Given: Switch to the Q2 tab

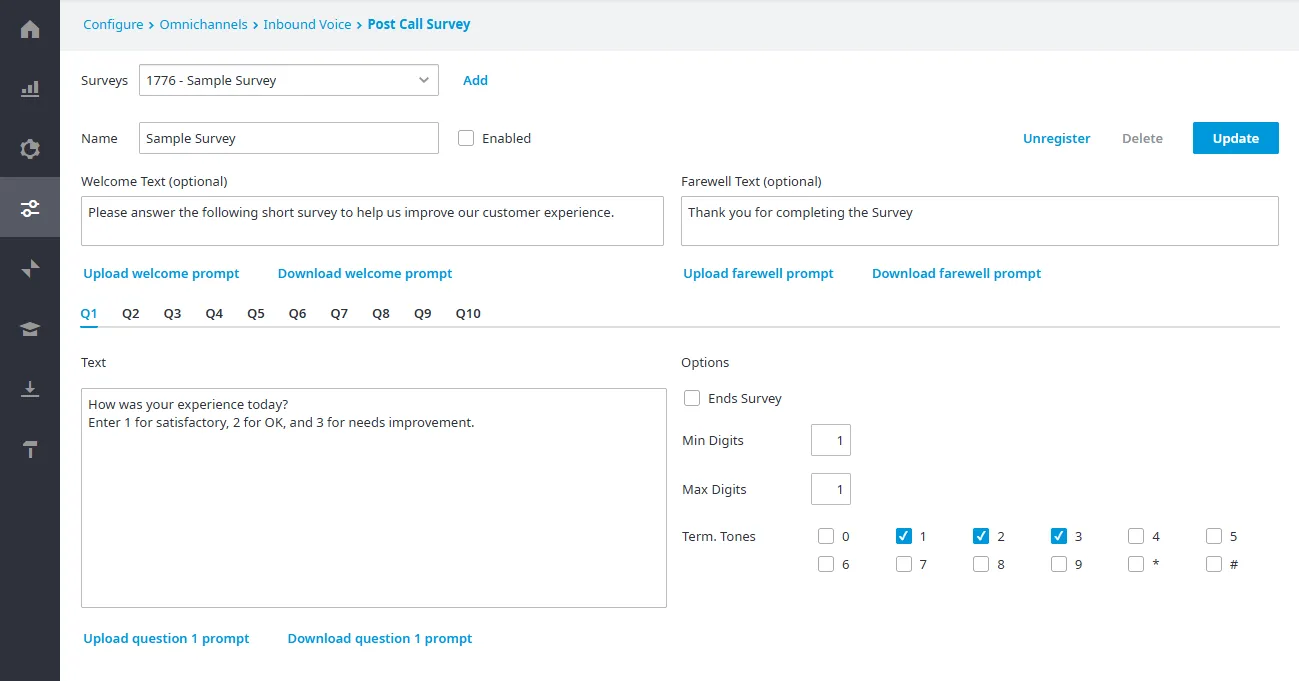Looking at the screenshot, I should 131,313.
